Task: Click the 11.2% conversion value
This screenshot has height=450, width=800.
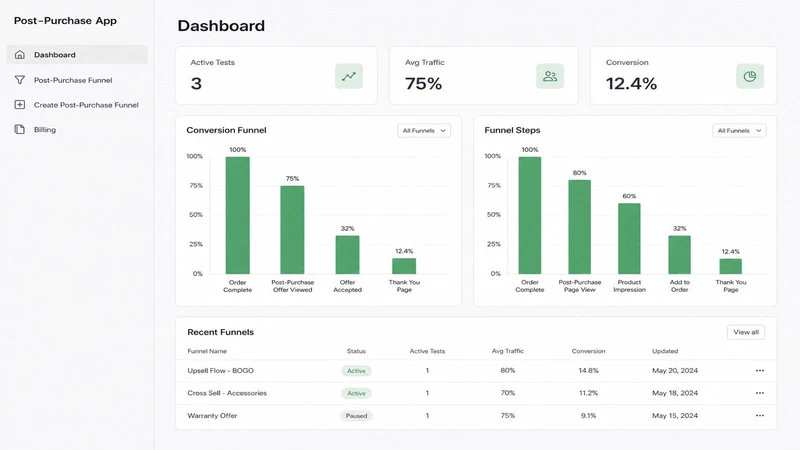Action: tap(588, 393)
